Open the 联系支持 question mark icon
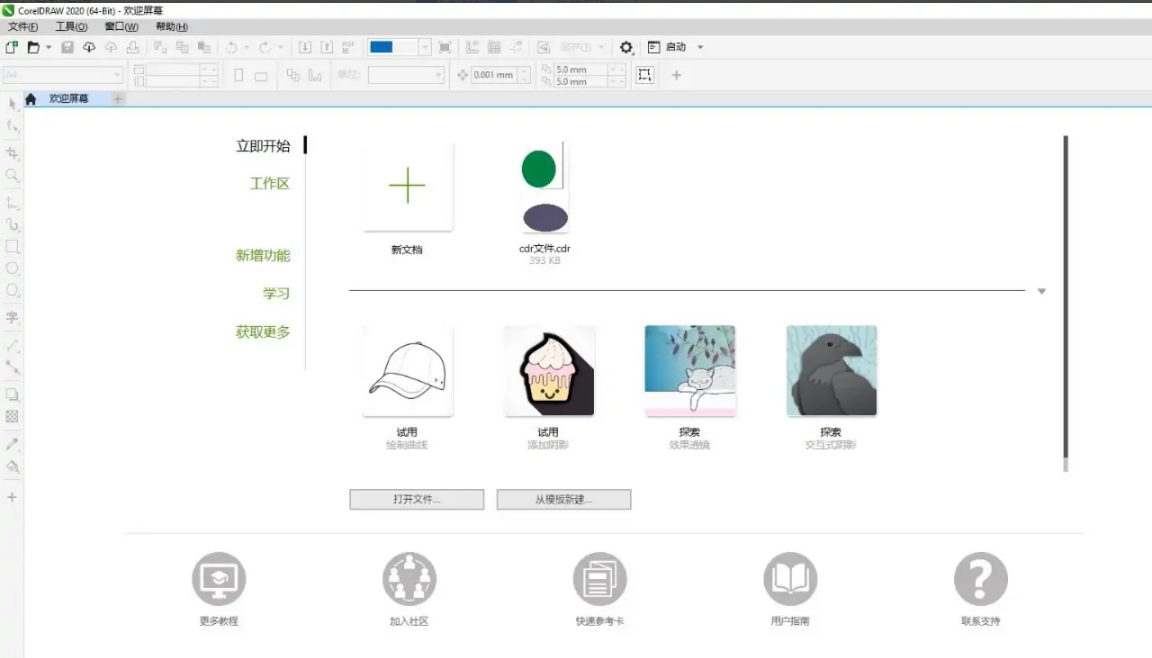Screen dimensions: 1152x658 [980, 579]
